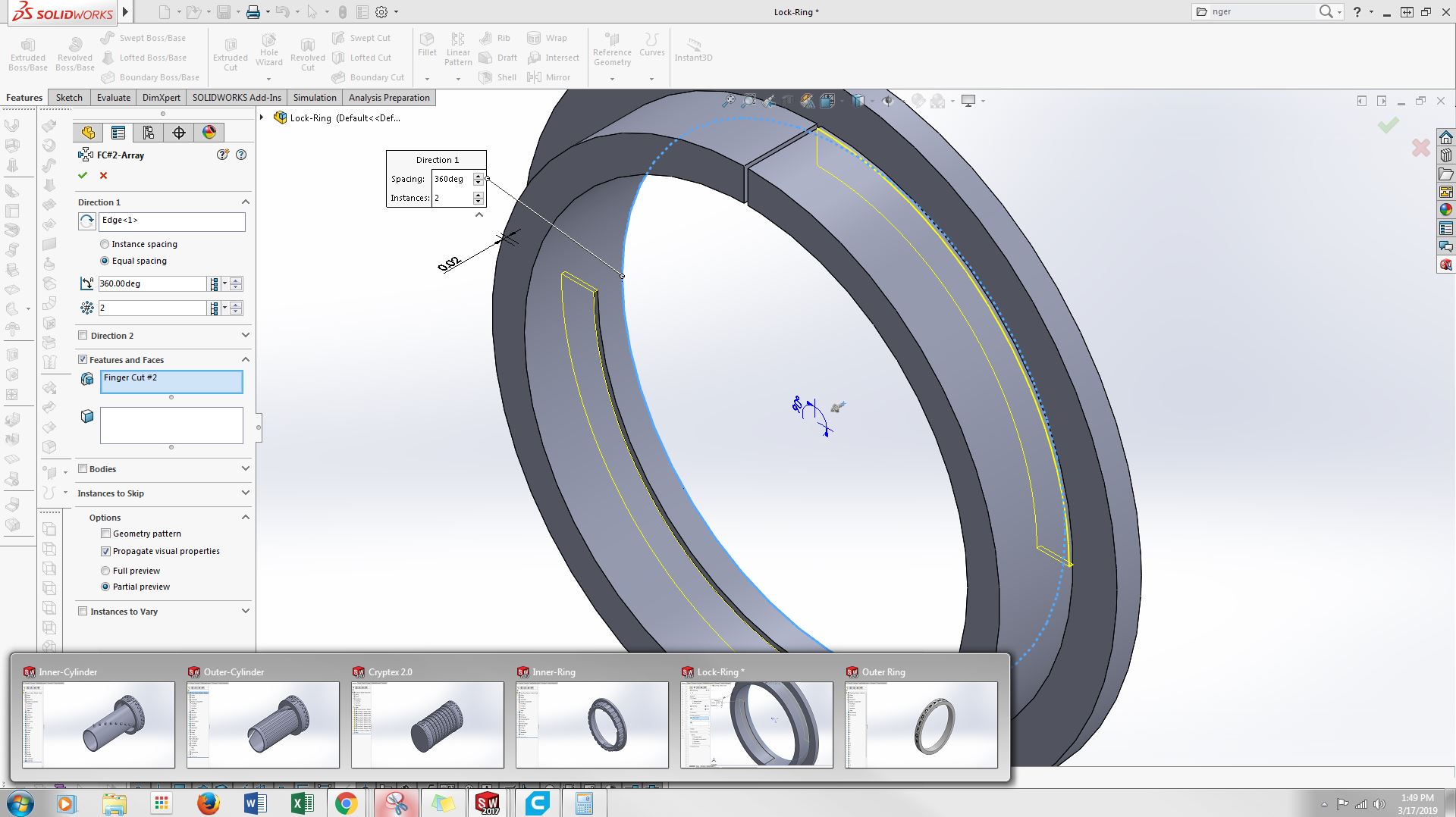Cancel the FC#2-Array pattern with red X
Image resolution: width=1456 pixels, height=817 pixels.
(x=104, y=175)
